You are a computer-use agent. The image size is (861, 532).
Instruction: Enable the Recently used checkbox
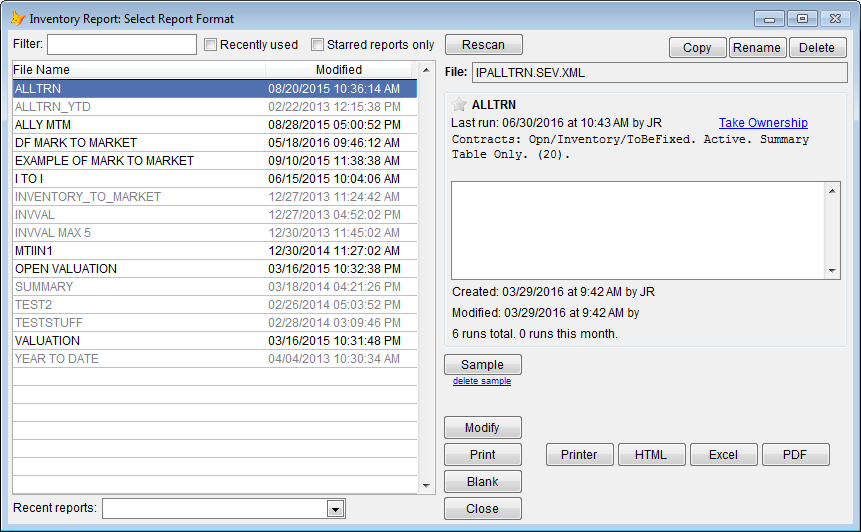pyautogui.click(x=210, y=44)
